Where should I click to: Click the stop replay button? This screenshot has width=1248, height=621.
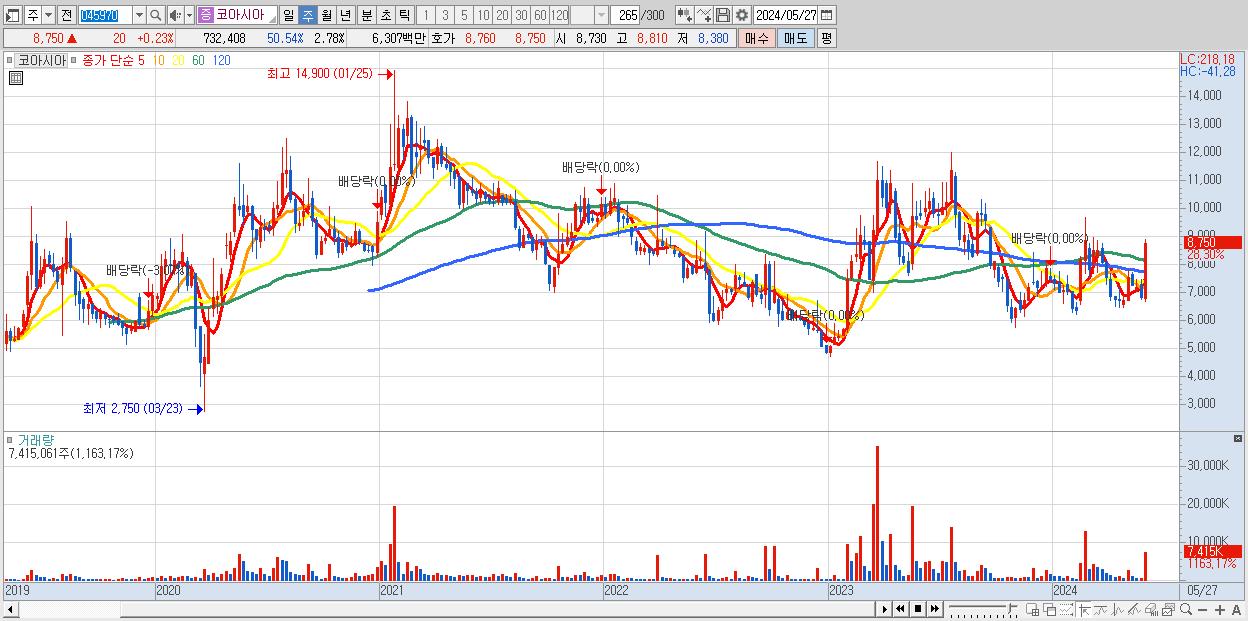pyautogui.click(x=918, y=609)
